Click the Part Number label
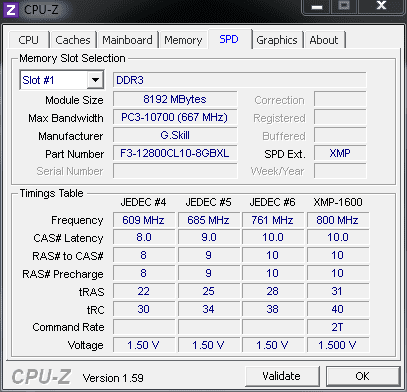Screen dimensions: 407x392 (x=75, y=154)
